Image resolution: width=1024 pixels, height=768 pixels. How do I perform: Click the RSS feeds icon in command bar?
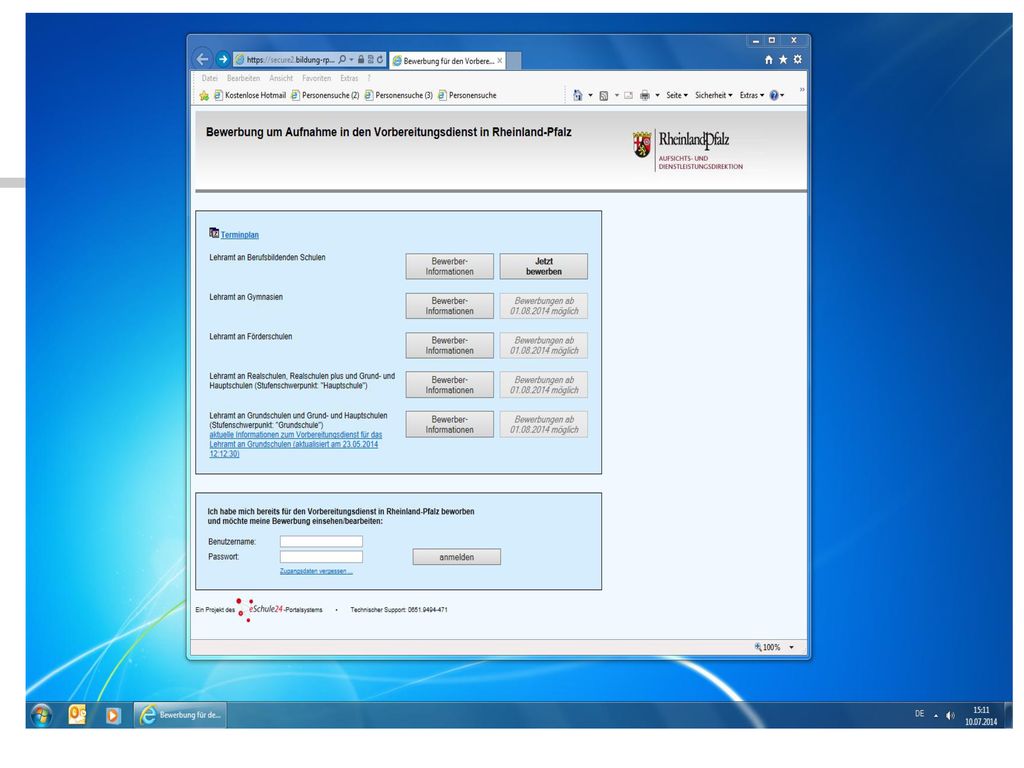604,95
